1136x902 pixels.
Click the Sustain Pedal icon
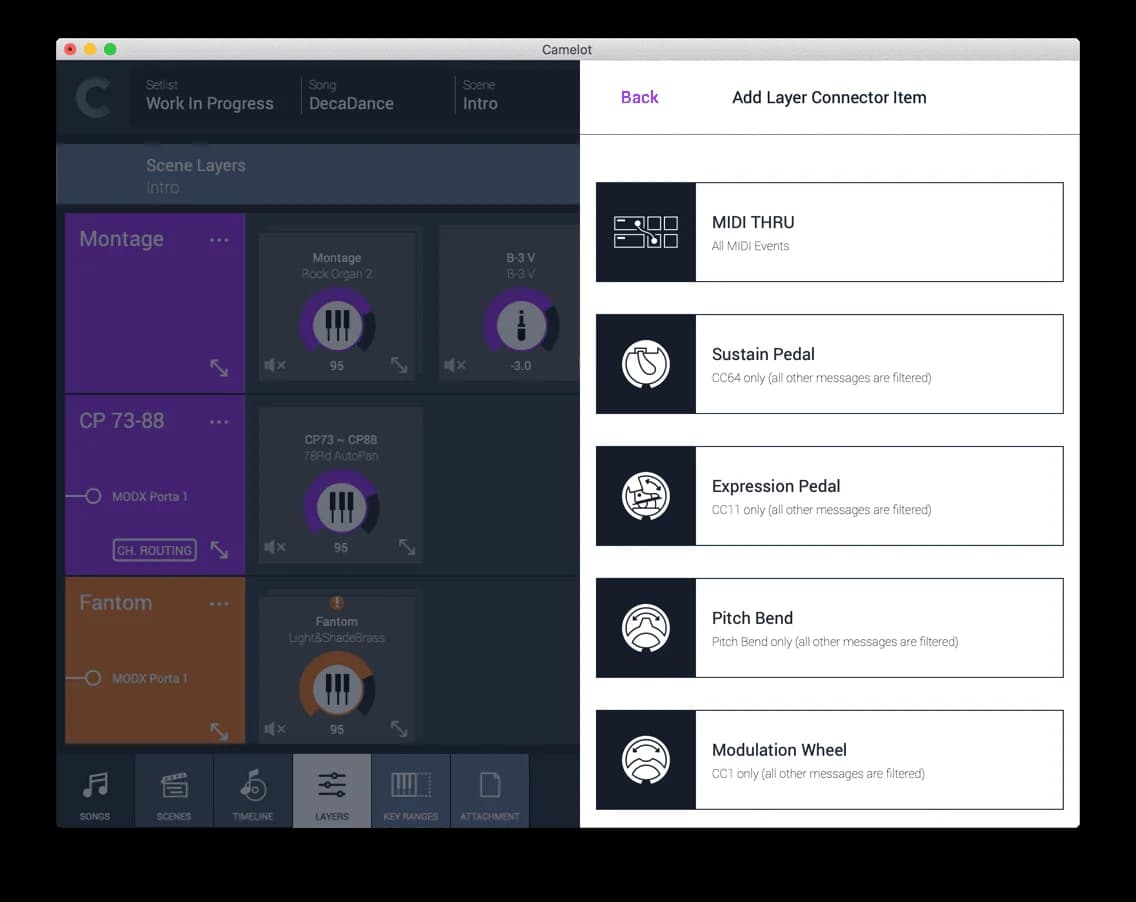(x=645, y=363)
